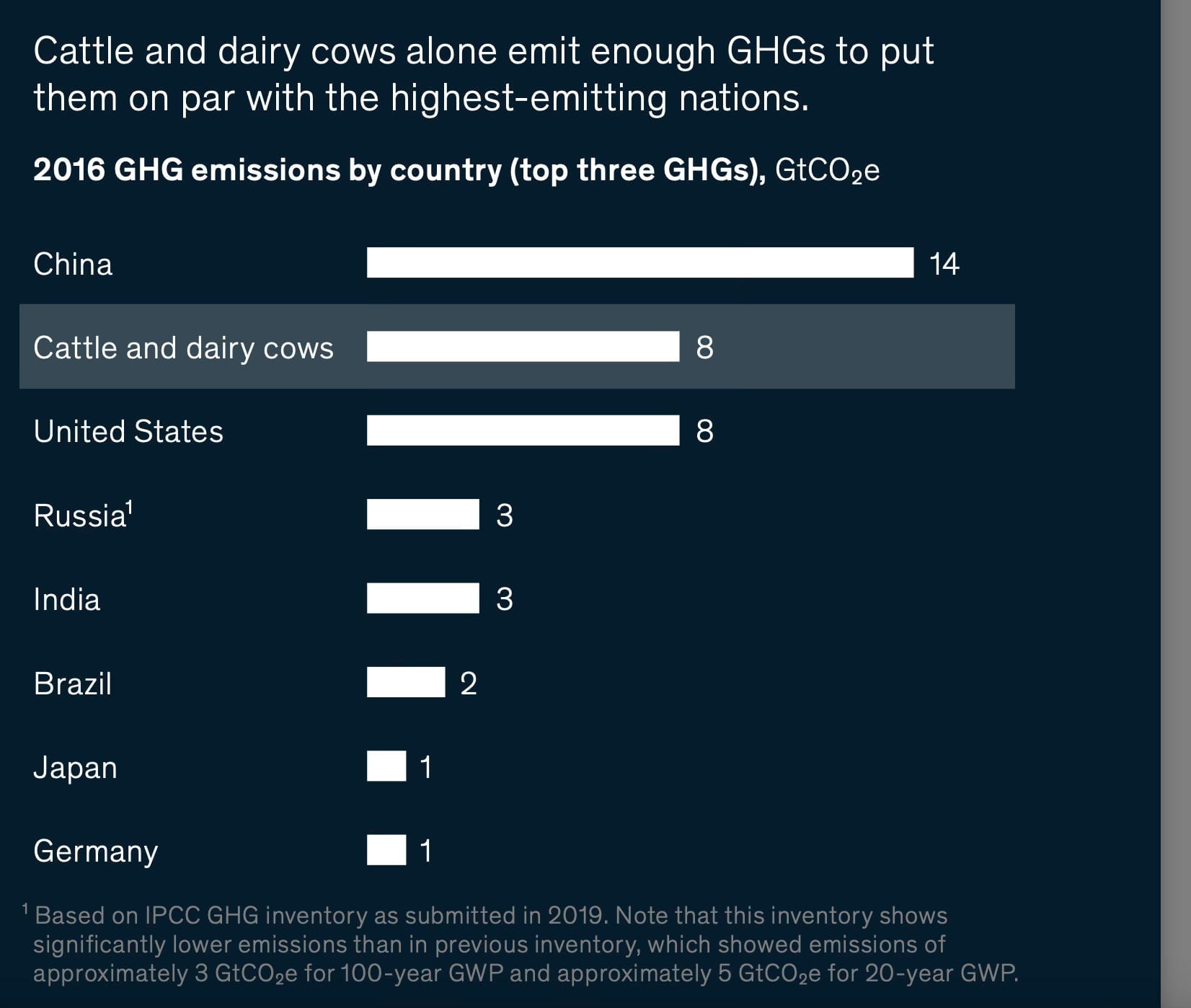The width and height of the screenshot is (1191, 1008).
Task: Click the value 14 beside China's bar
Action: (x=944, y=264)
